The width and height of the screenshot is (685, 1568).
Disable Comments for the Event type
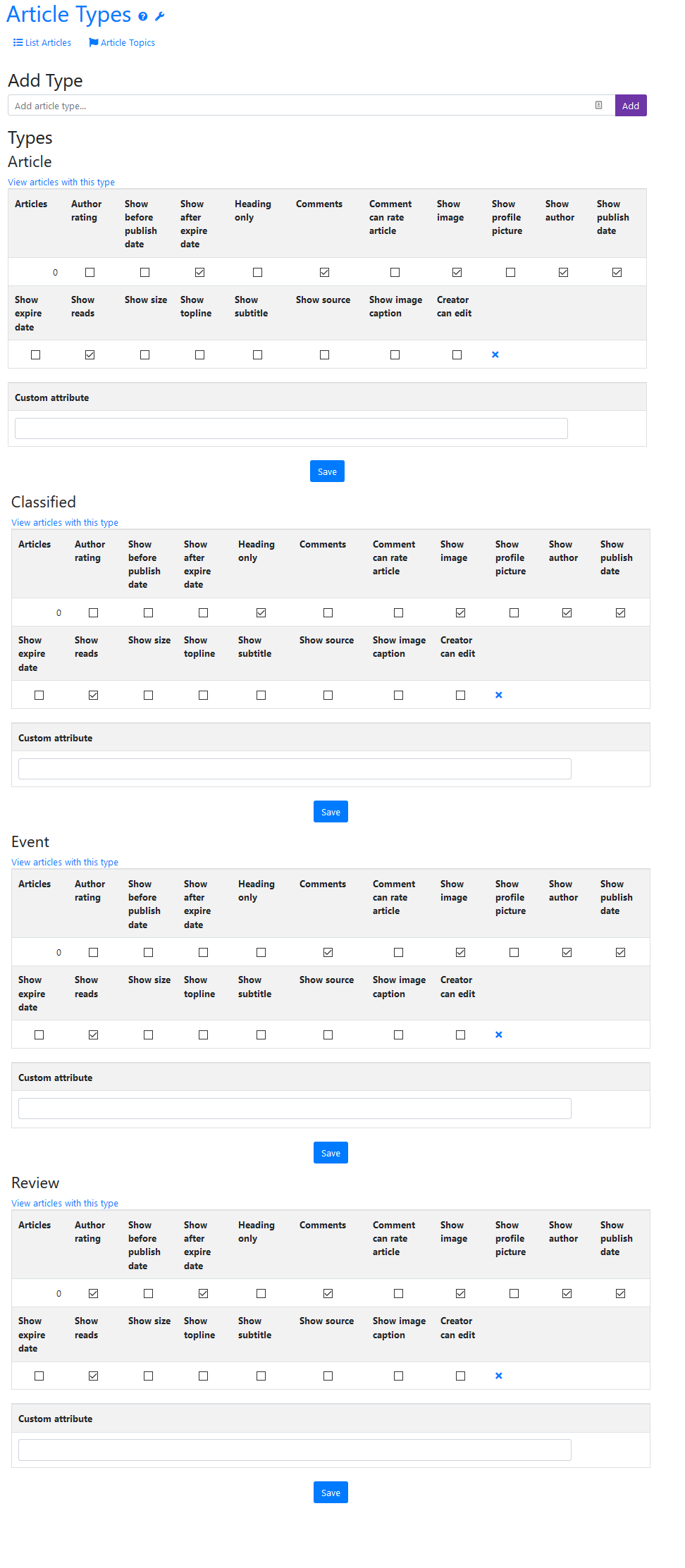click(328, 953)
